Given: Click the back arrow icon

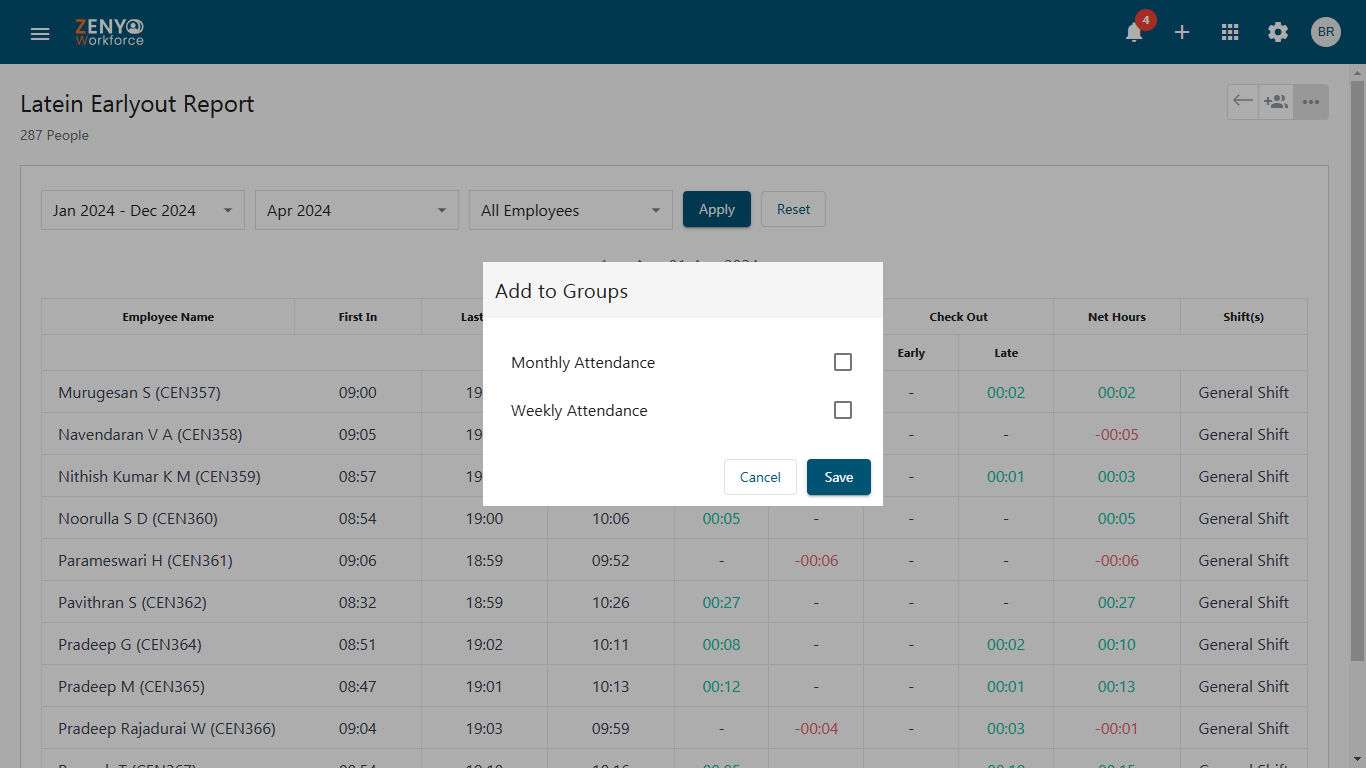Looking at the screenshot, I should coord(1243,101).
